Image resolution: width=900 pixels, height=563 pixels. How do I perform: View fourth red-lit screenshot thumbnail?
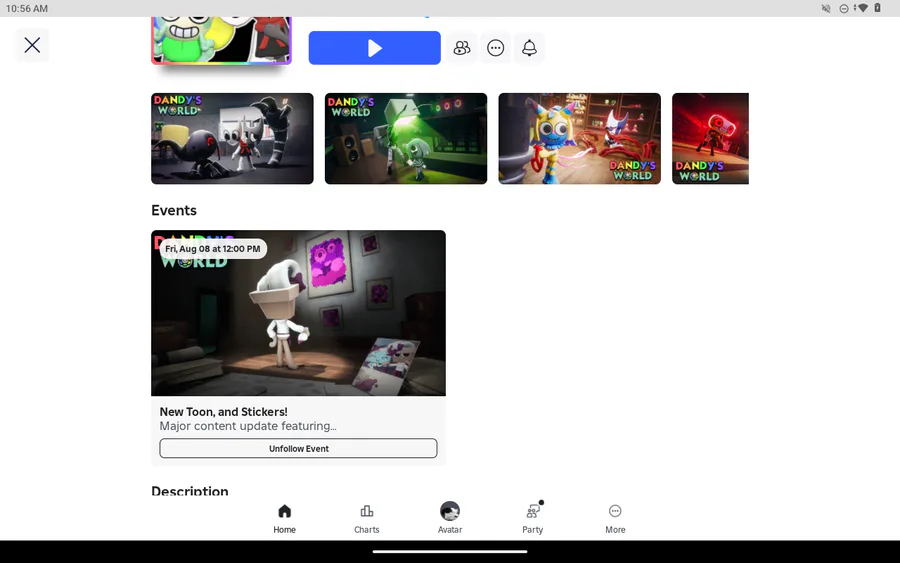tap(711, 138)
